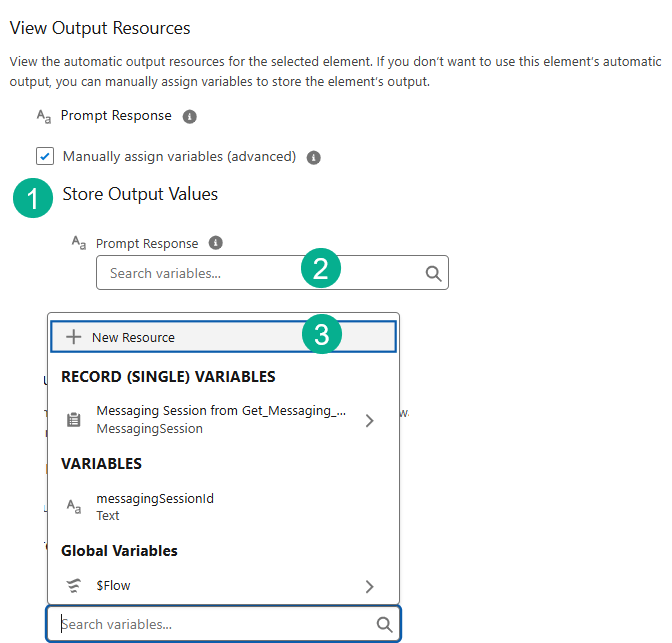Uncheck the Manually assign variables checkbox
Image resolution: width=672 pixels, height=643 pixels.
tap(45, 156)
